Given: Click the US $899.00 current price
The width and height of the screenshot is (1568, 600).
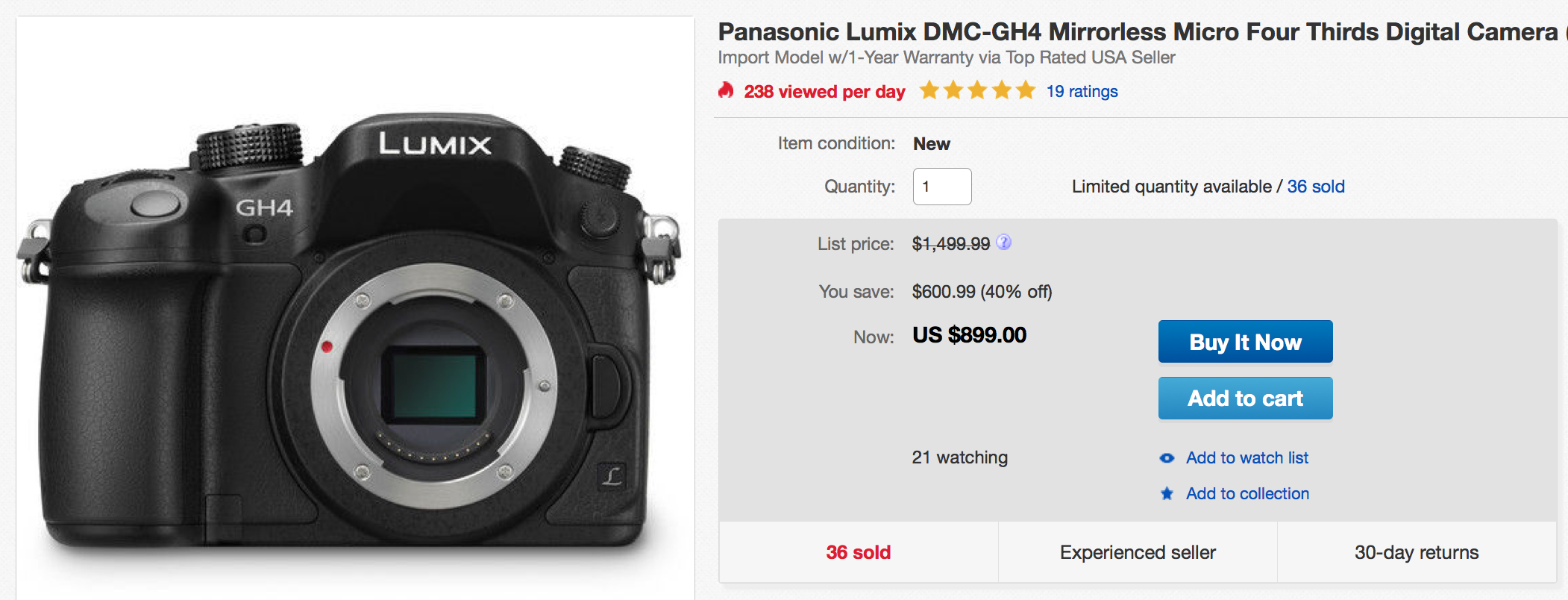Looking at the screenshot, I should [969, 335].
